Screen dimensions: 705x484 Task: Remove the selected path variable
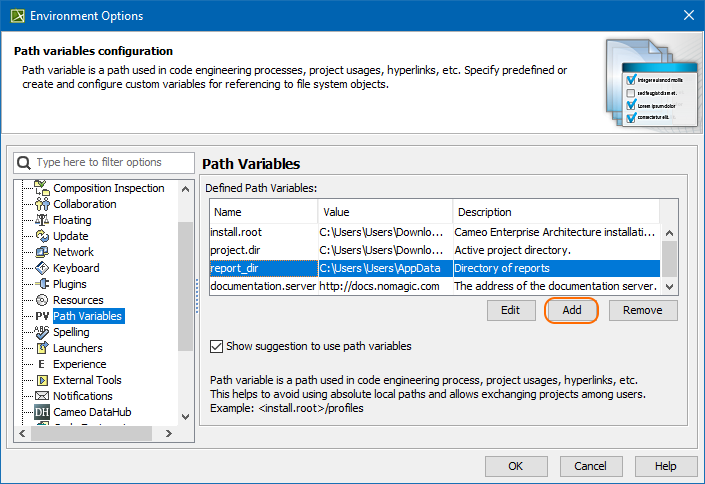click(x=642, y=310)
